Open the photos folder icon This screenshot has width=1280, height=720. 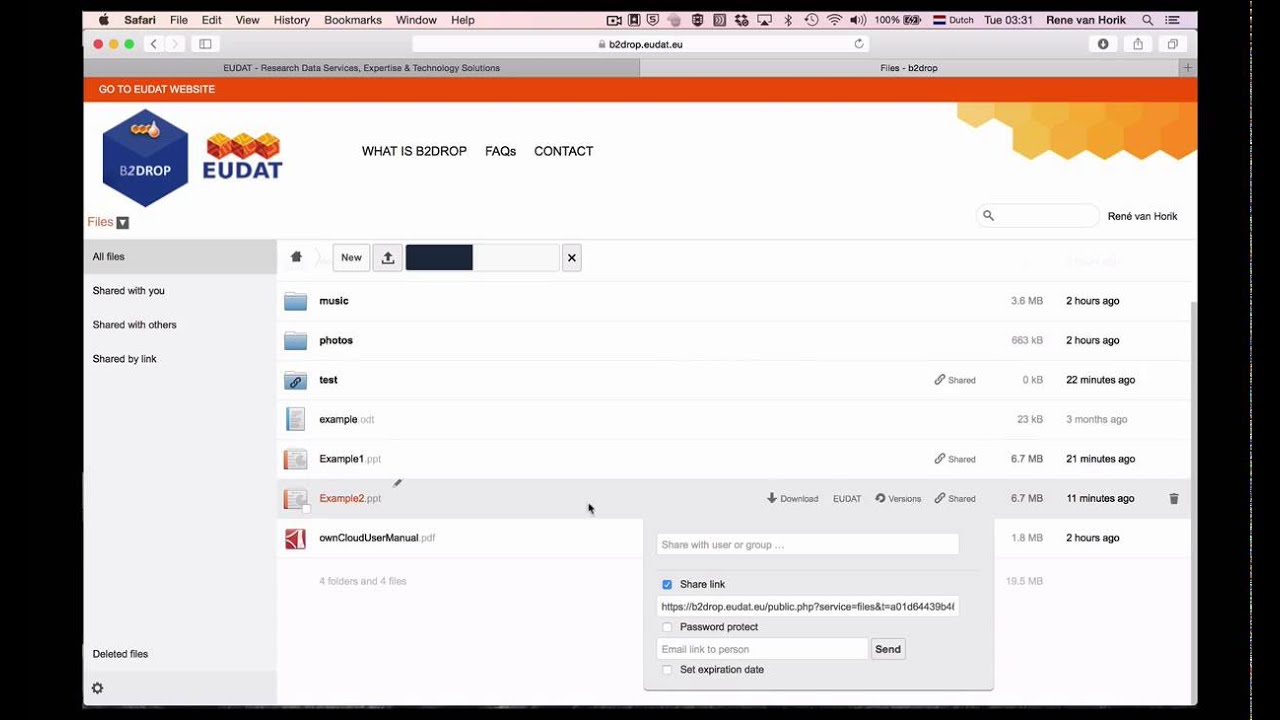(295, 341)
